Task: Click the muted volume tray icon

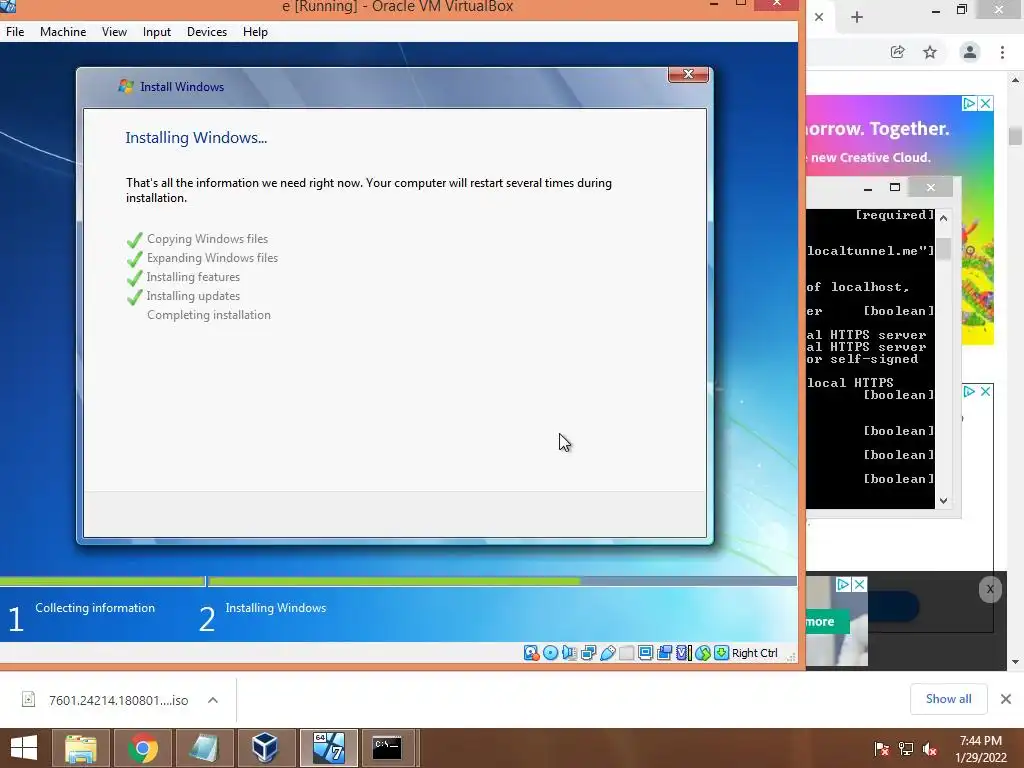Action: pyautogui.click(x=930, y=748)
